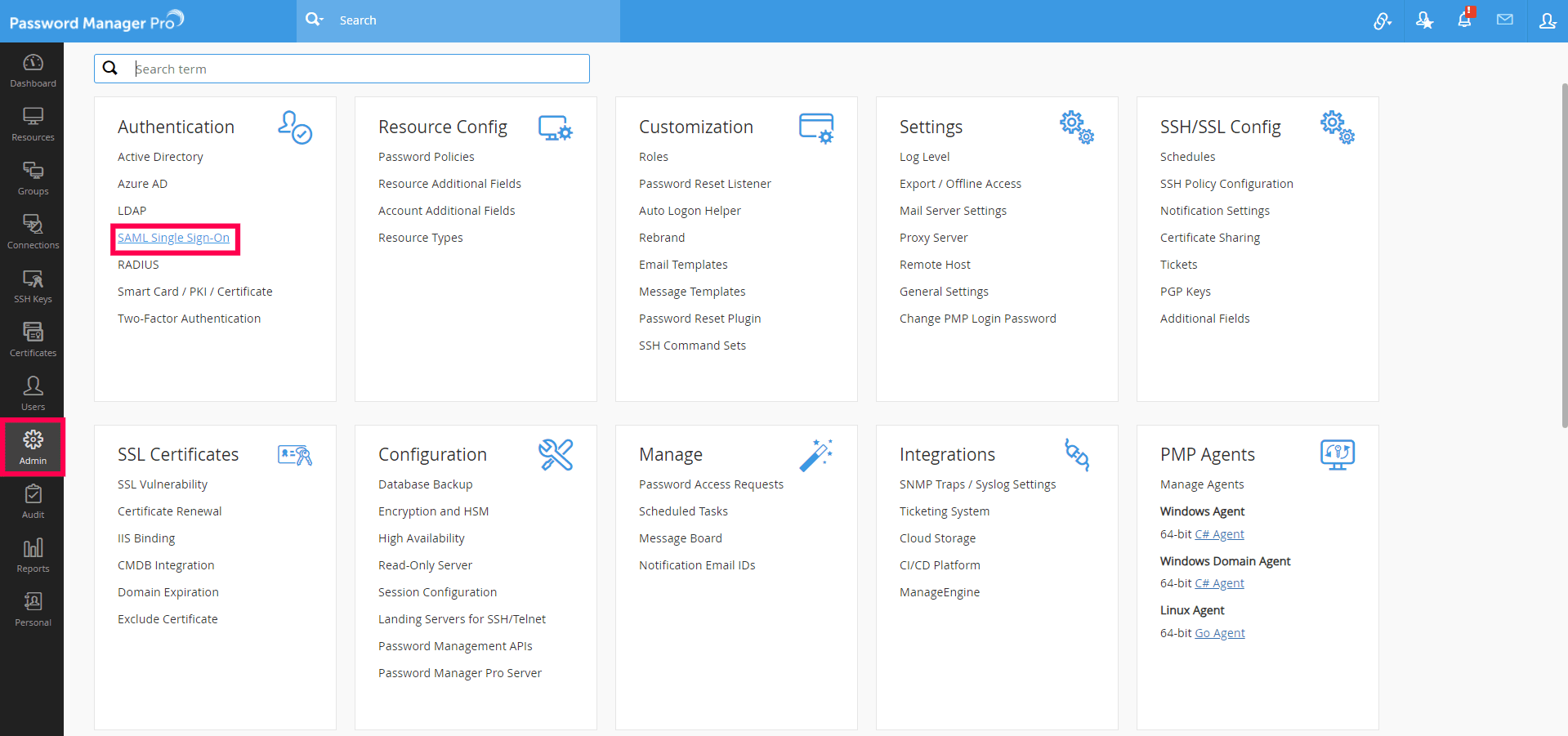Click the notifications bell icon
1568x736 pixels.
[1465, 20]
